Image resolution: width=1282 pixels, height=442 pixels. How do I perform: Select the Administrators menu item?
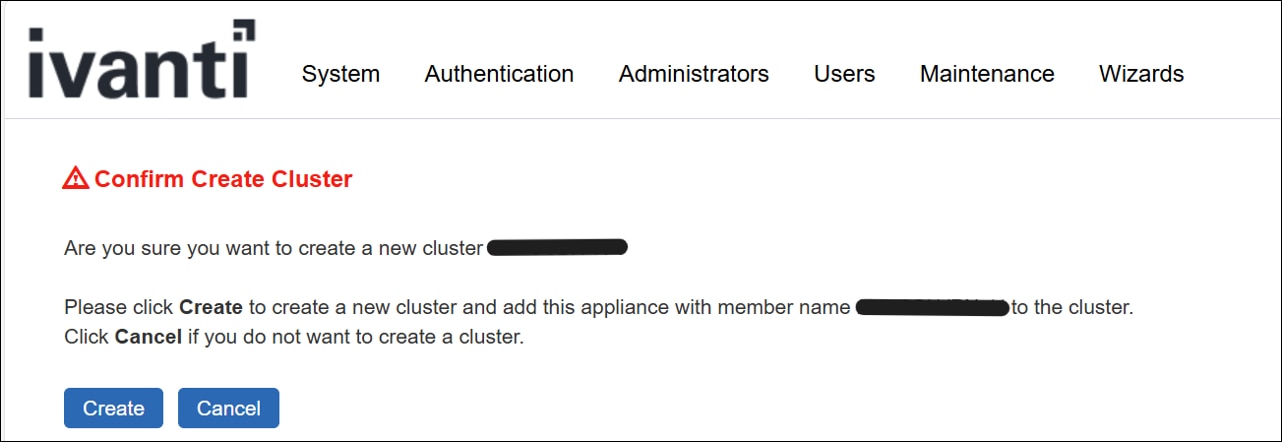click(x=694, y=74)
